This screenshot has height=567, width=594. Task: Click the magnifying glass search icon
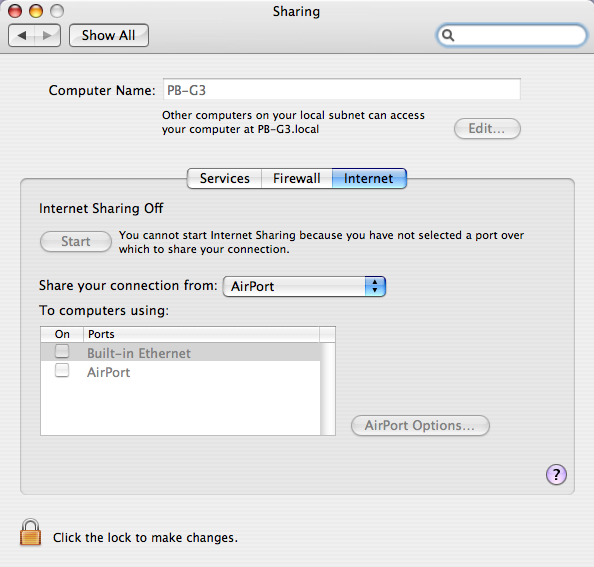(448, 35)
